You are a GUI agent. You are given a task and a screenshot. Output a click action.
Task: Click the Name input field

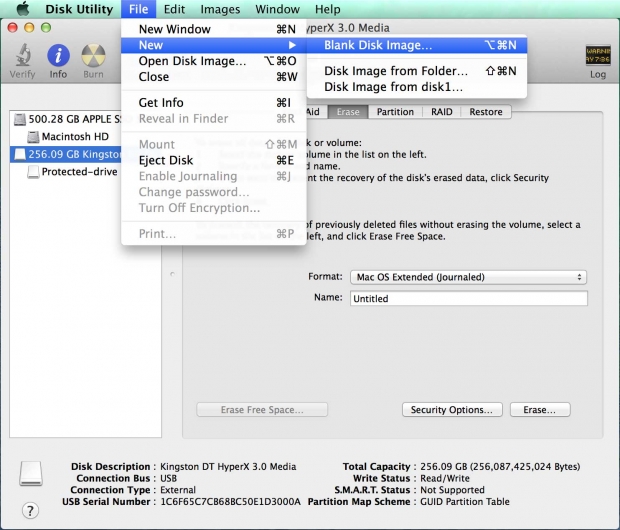click(x=469, y=299)
